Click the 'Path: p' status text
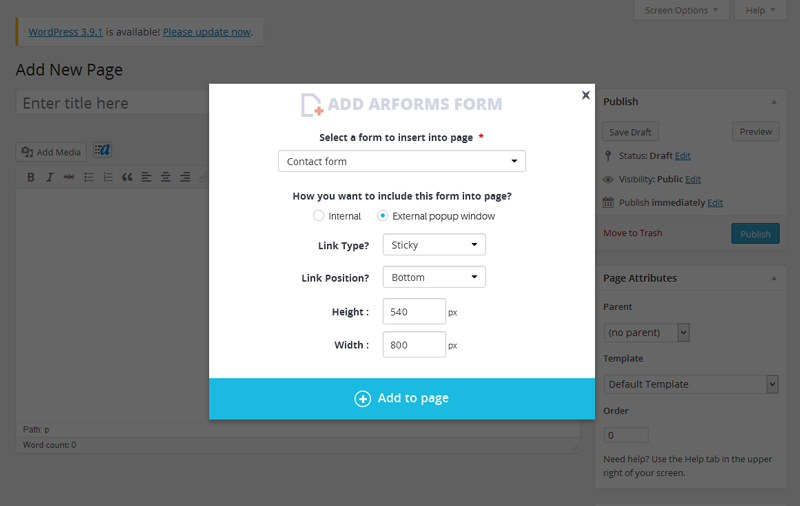This screenshot has width=800, height=506. coord(36,429)
